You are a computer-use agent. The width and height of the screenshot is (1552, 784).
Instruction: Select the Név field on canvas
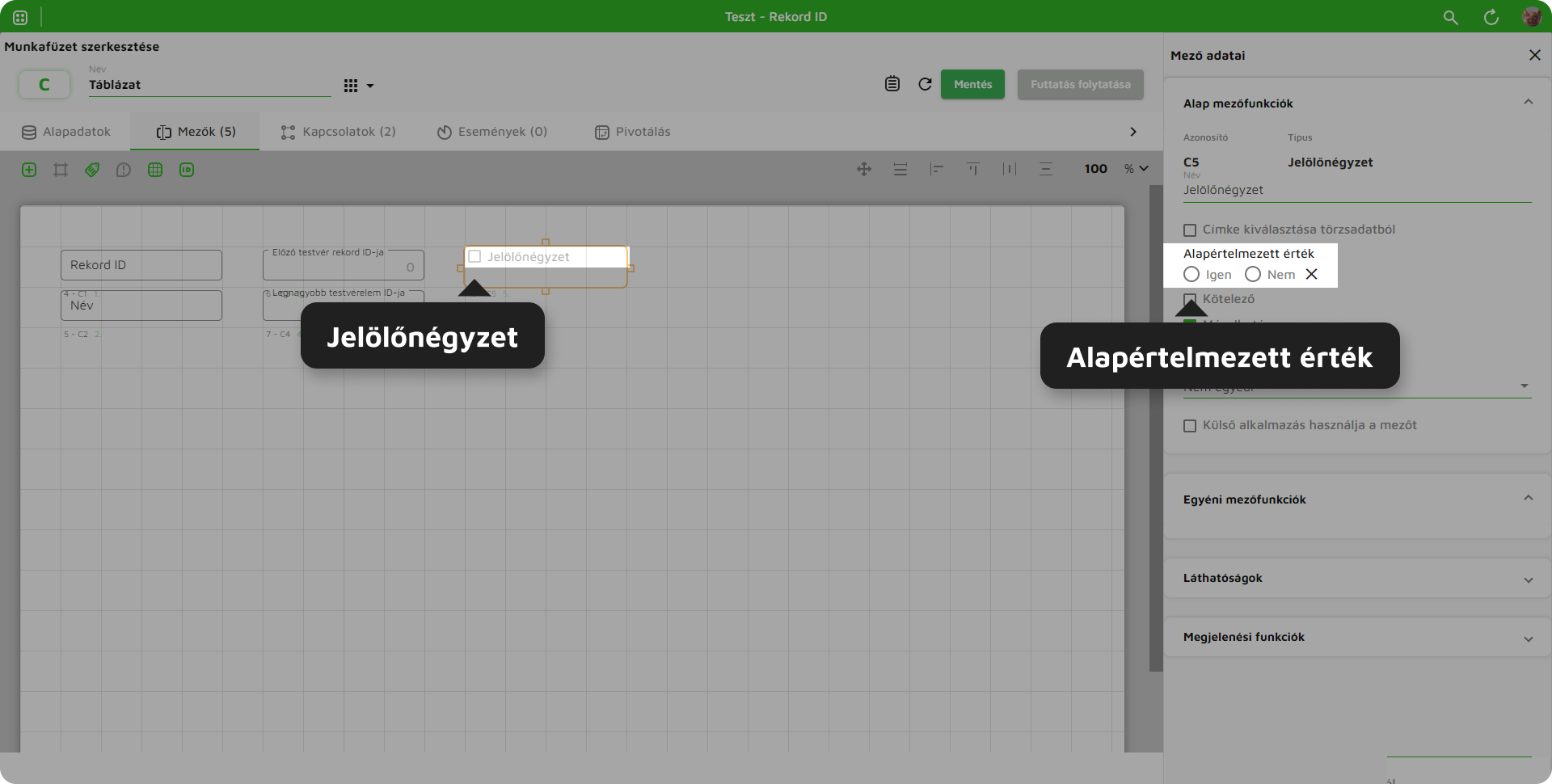(x=141, y=306)
